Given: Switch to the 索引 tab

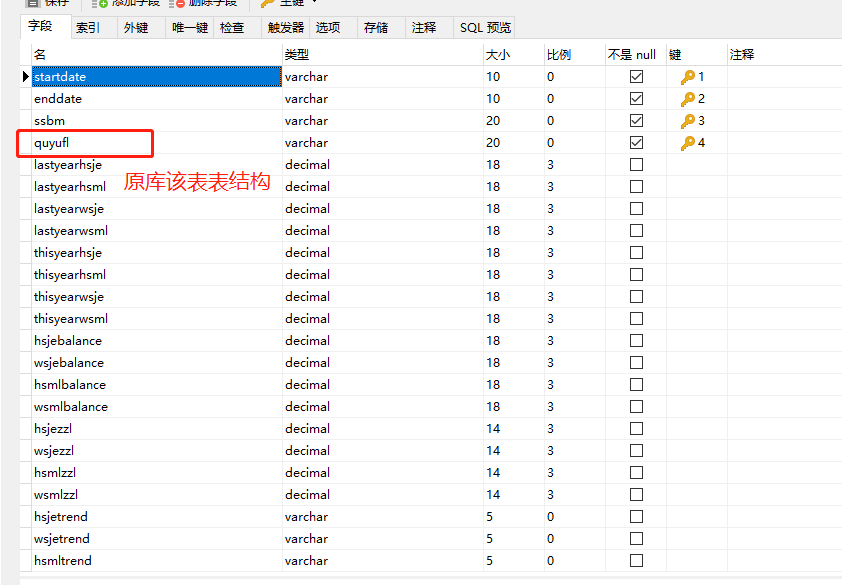Looking at the screenshot, I should coord(93,27).
